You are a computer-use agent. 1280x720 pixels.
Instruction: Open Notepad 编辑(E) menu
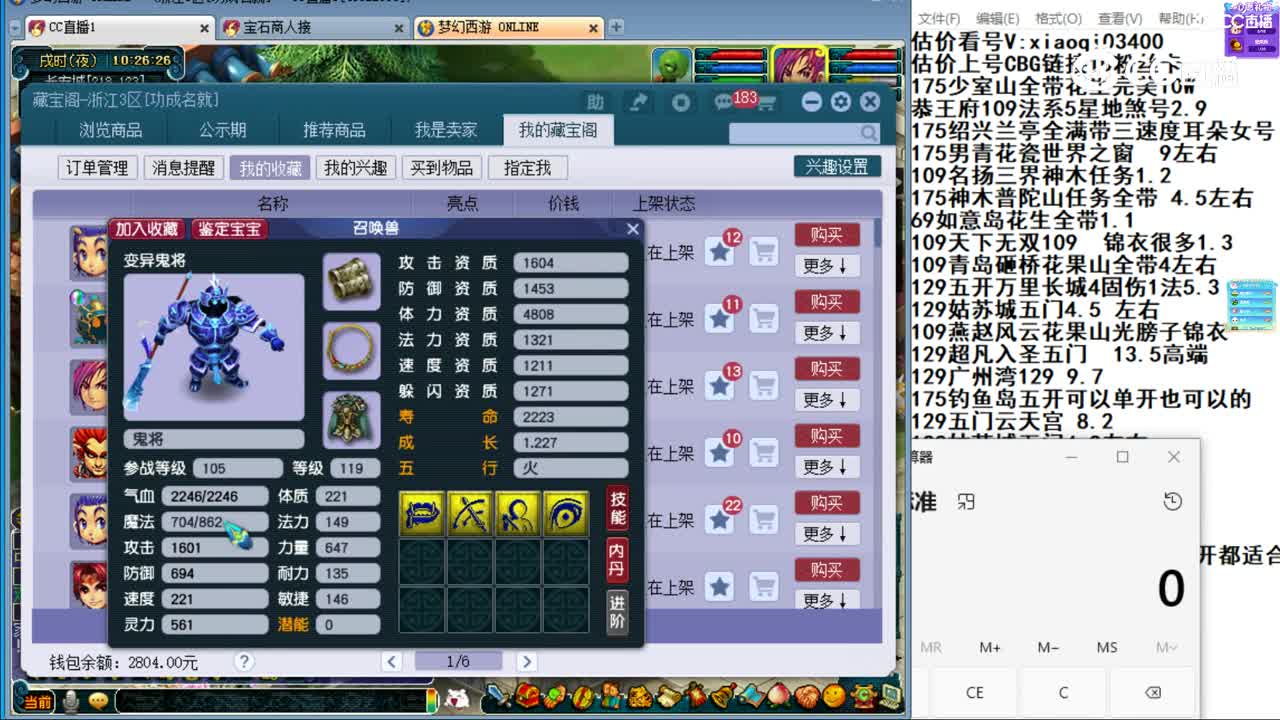click(997, 19)
